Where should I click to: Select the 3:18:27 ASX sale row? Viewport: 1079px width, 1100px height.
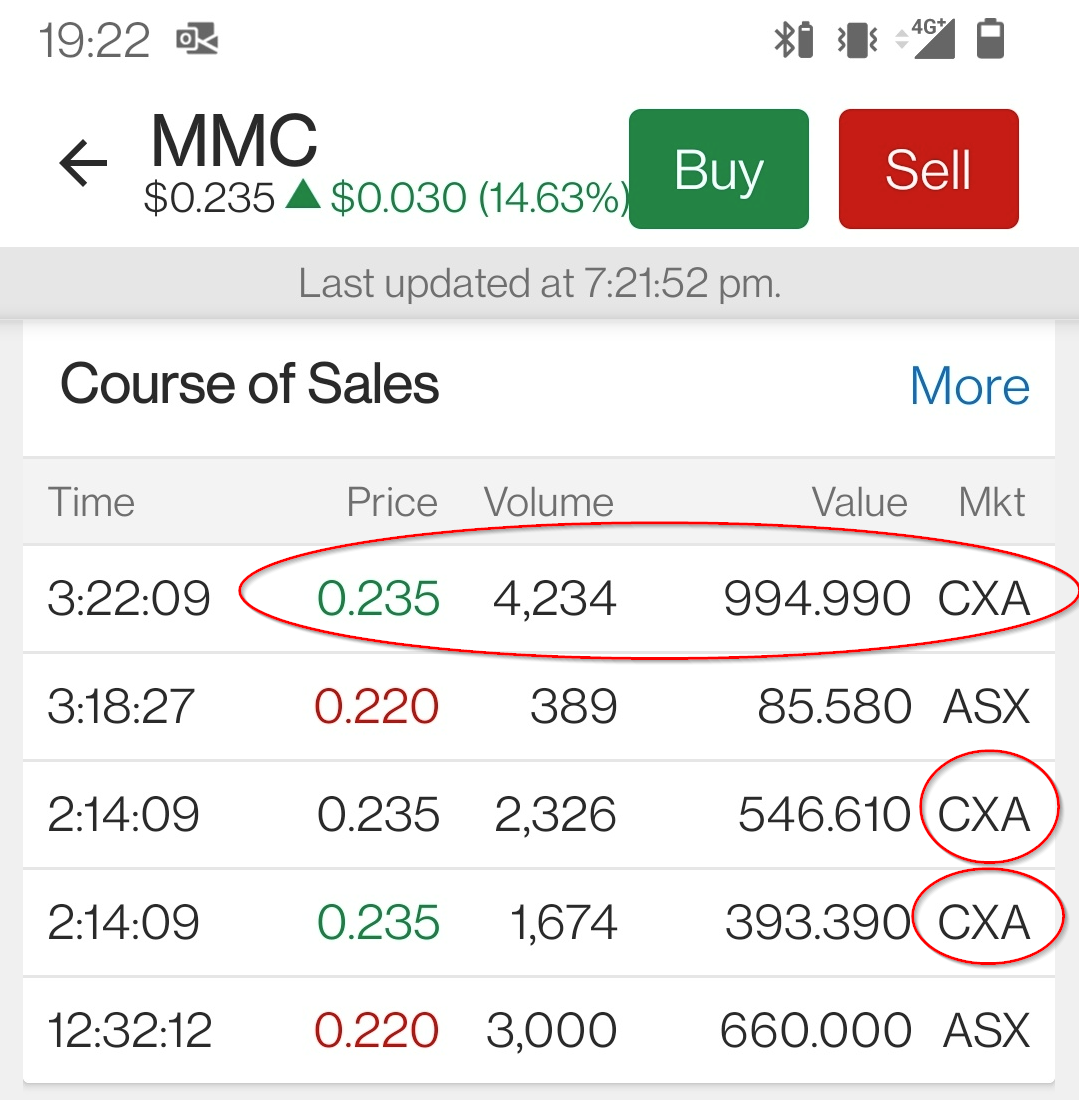(538, 707)
